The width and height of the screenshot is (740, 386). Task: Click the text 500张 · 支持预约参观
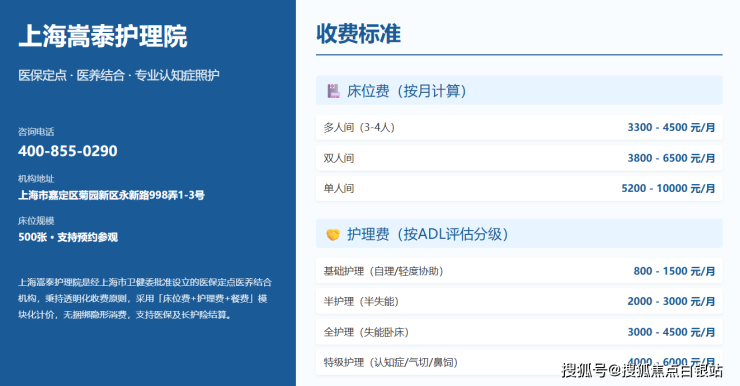[68, 237]
